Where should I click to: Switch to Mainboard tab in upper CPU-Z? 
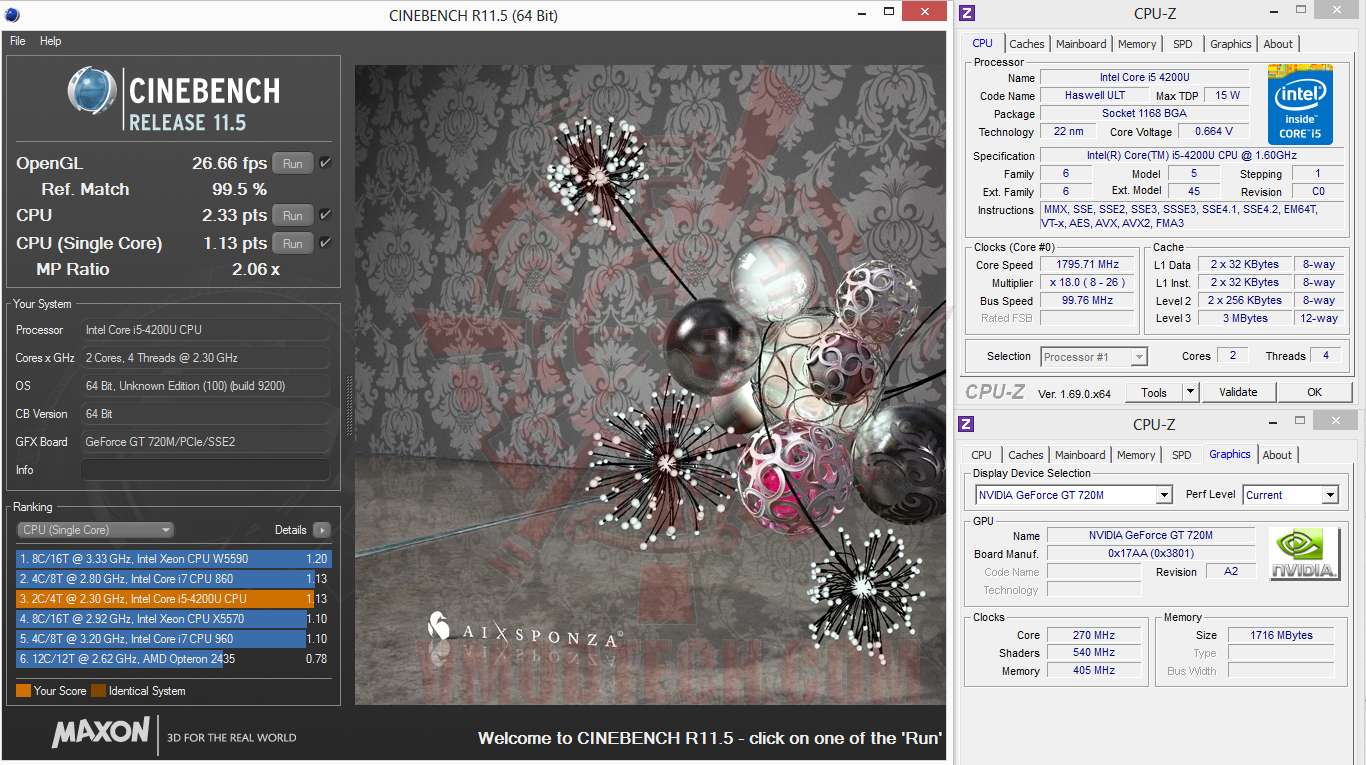1082,44
